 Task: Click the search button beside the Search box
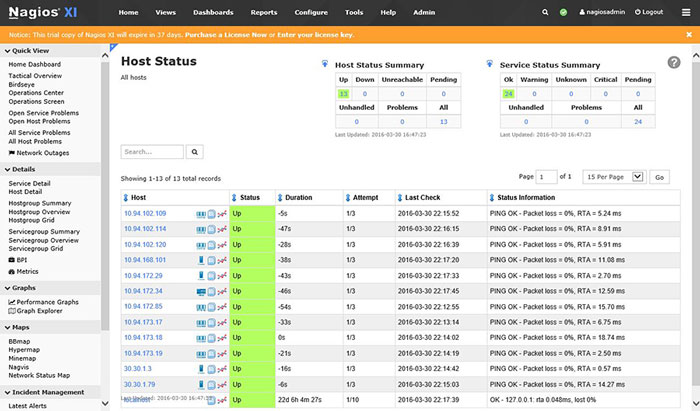(195, 152)
